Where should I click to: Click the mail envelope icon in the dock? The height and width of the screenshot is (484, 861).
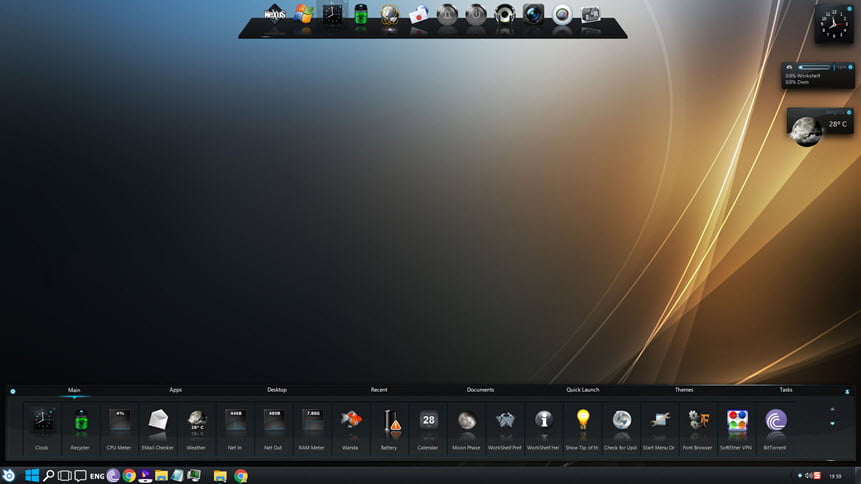(x=418, y=15)
